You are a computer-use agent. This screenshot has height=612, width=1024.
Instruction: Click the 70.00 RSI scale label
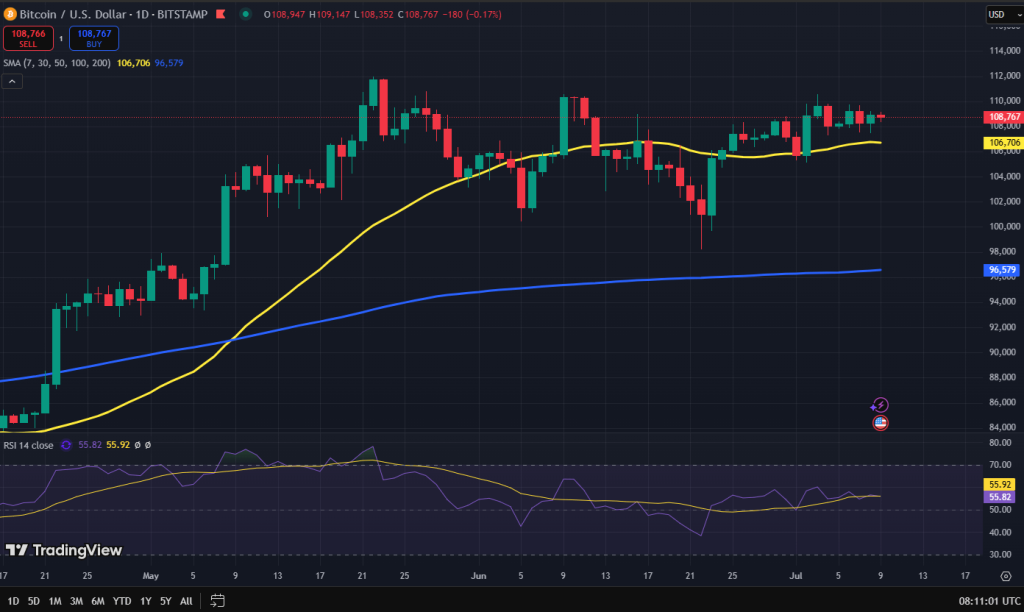[x=1000, y=465]
